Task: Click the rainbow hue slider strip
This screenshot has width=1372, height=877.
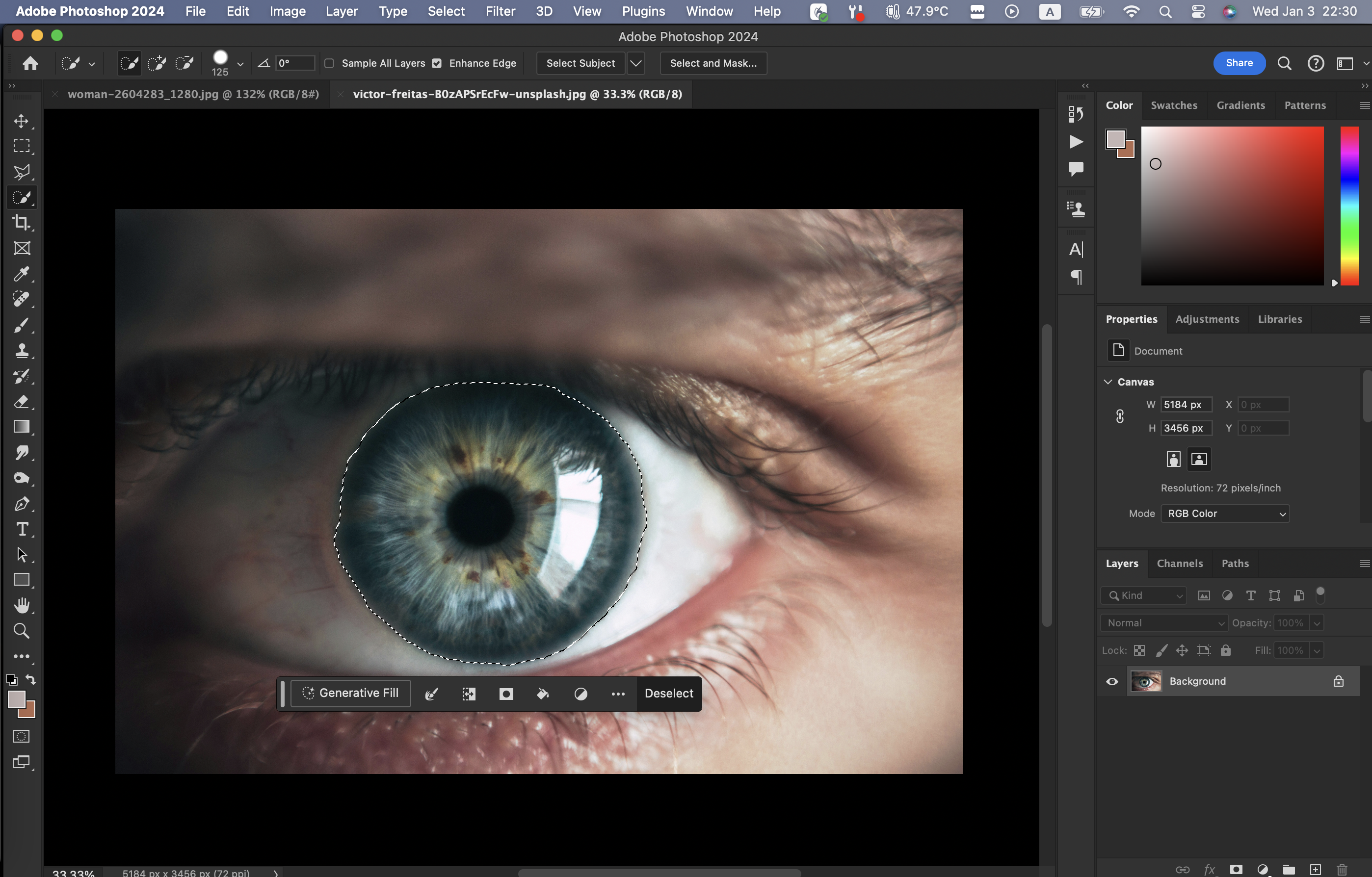Action: tap(1349, 205)
